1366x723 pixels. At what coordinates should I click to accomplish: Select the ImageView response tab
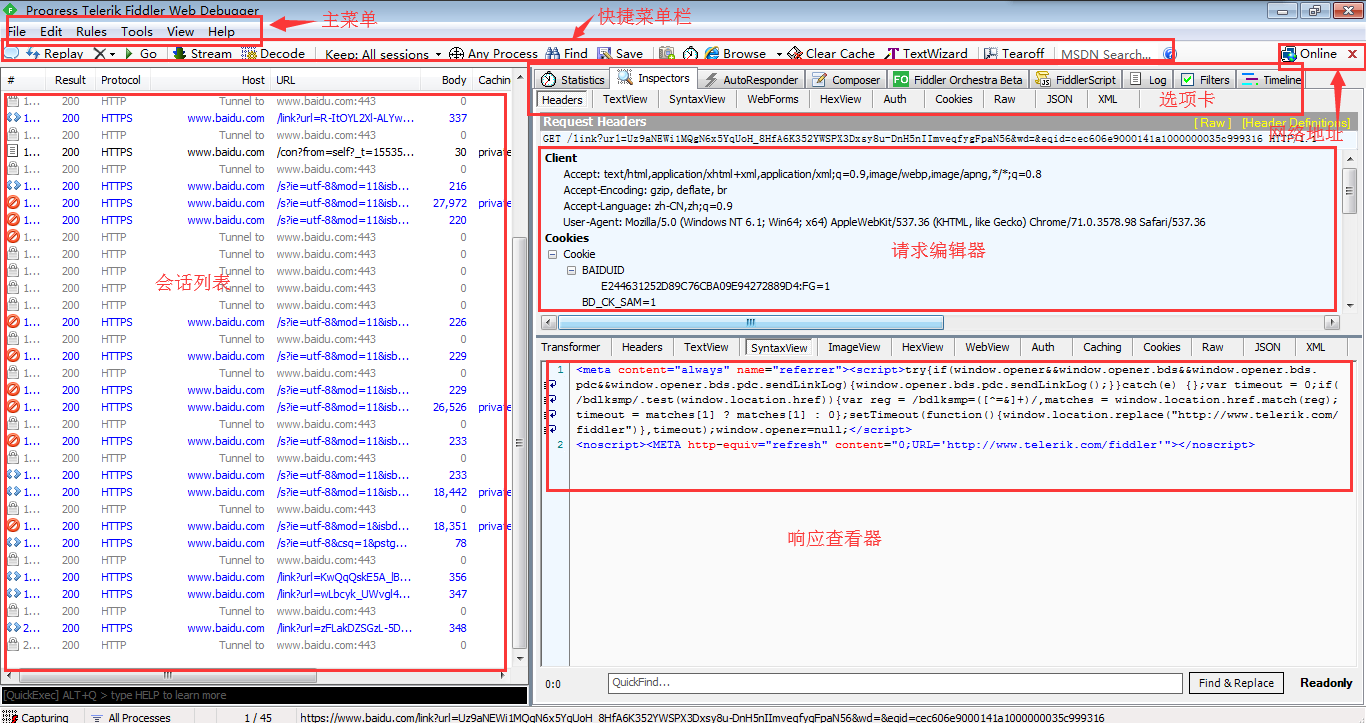click(855, 347)
